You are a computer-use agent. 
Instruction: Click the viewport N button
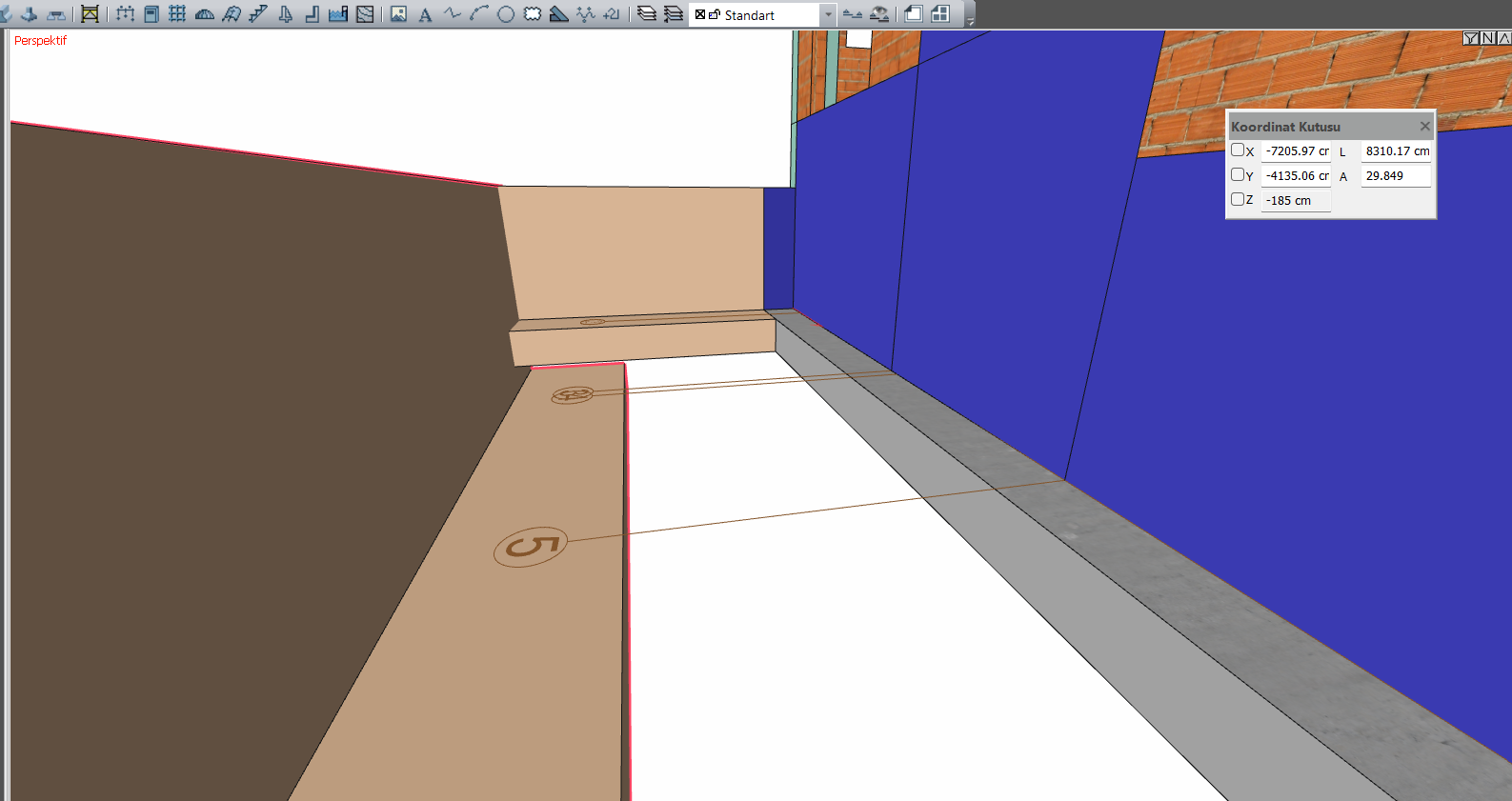click(x=1488, y=38)
